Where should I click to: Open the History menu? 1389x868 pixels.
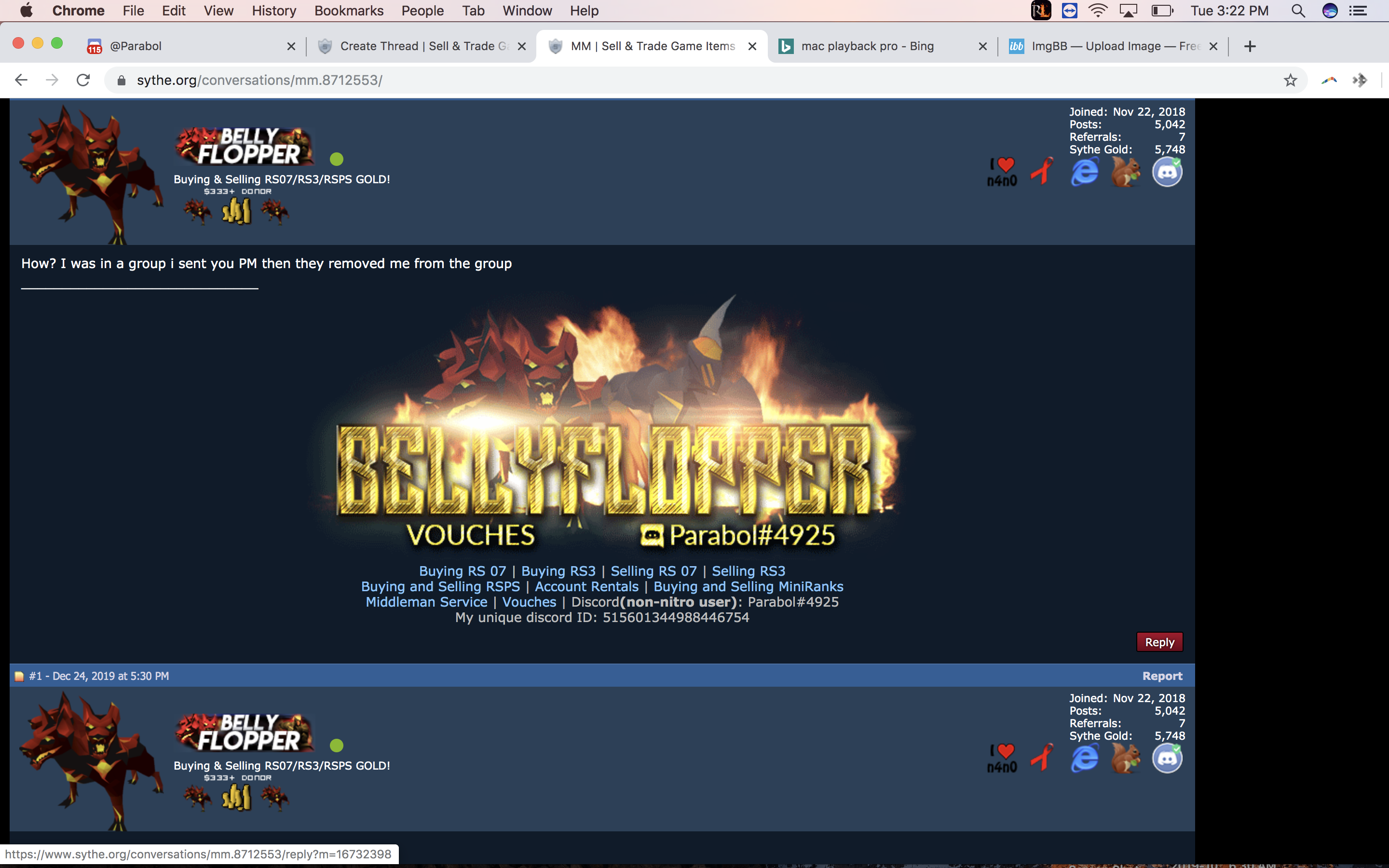click(274, 10)
